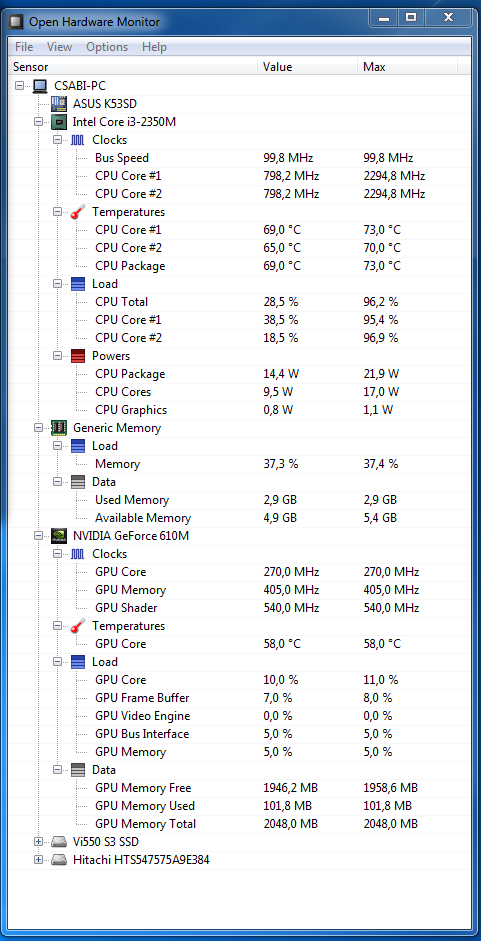Click the GPU Data gray bars icon

[78, 770]
